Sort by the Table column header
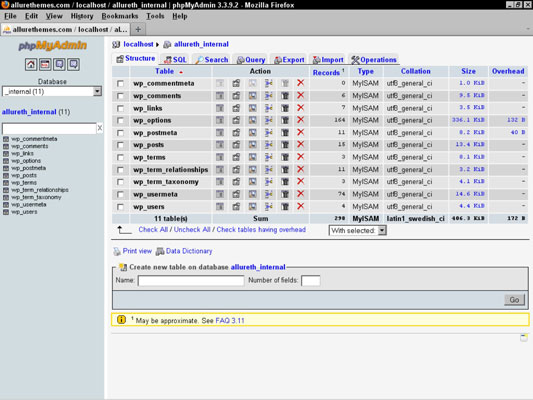Screen dimensions: 533x400 coord(165,71)
